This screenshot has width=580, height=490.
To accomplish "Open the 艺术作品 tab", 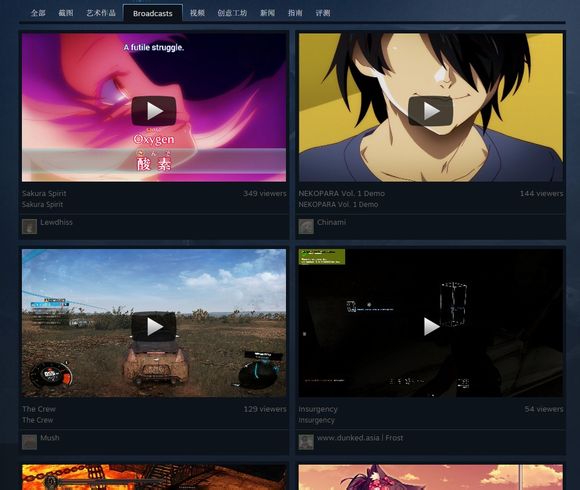I will (x=101, y=13).
